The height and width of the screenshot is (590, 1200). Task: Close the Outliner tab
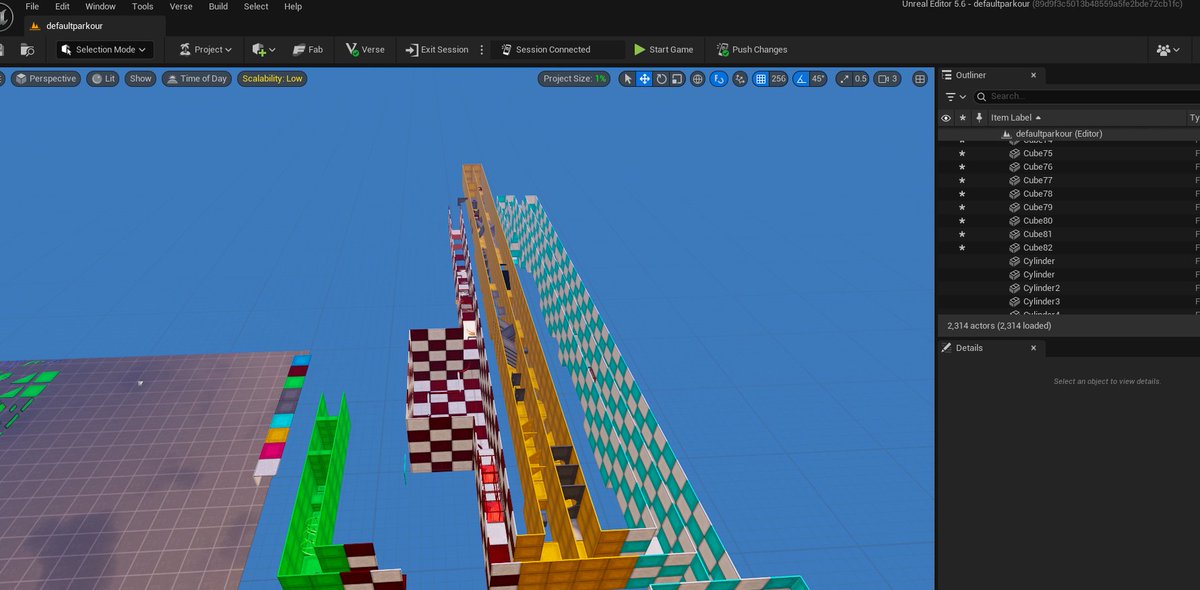pos(1033,75)
